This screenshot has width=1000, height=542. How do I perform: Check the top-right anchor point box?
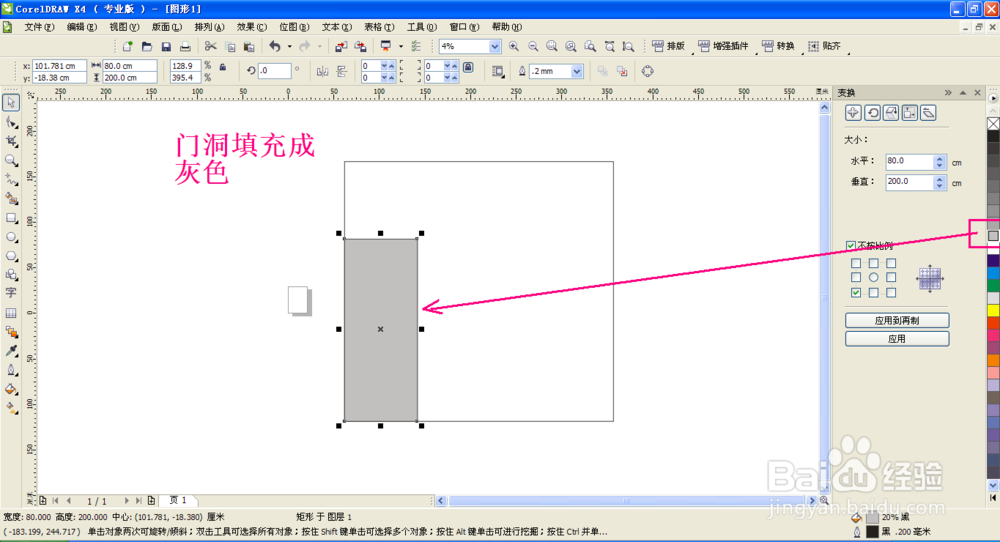891,263
